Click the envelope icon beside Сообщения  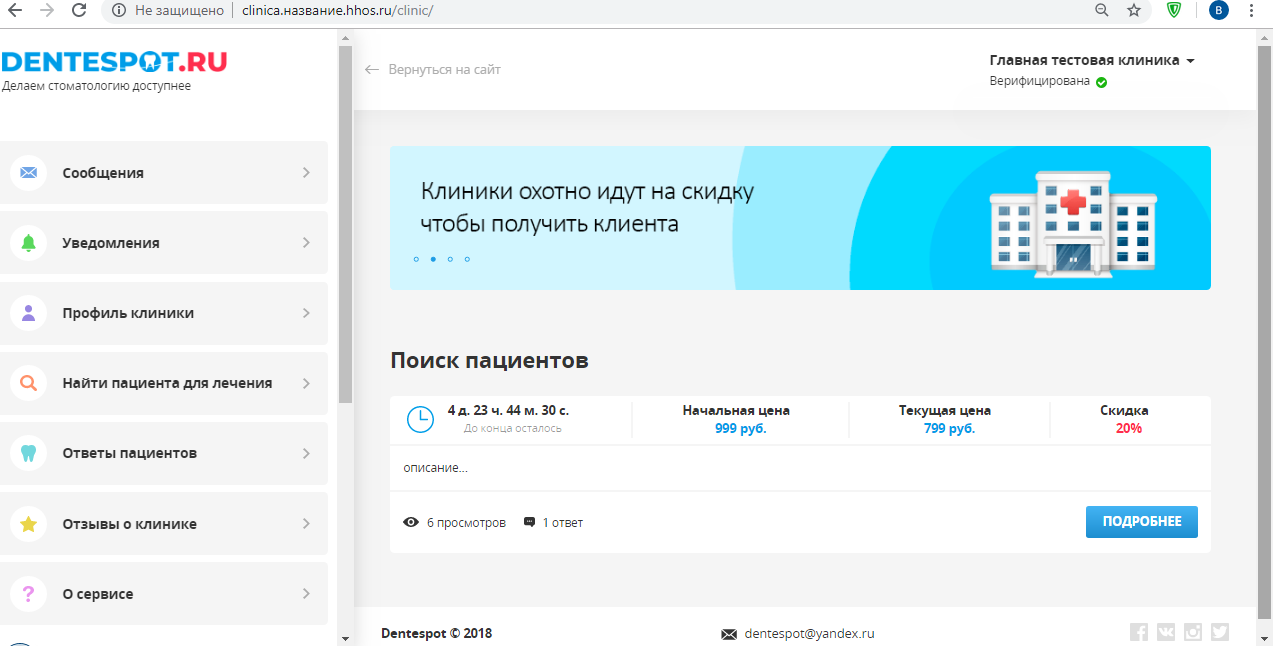coord(28,173)
